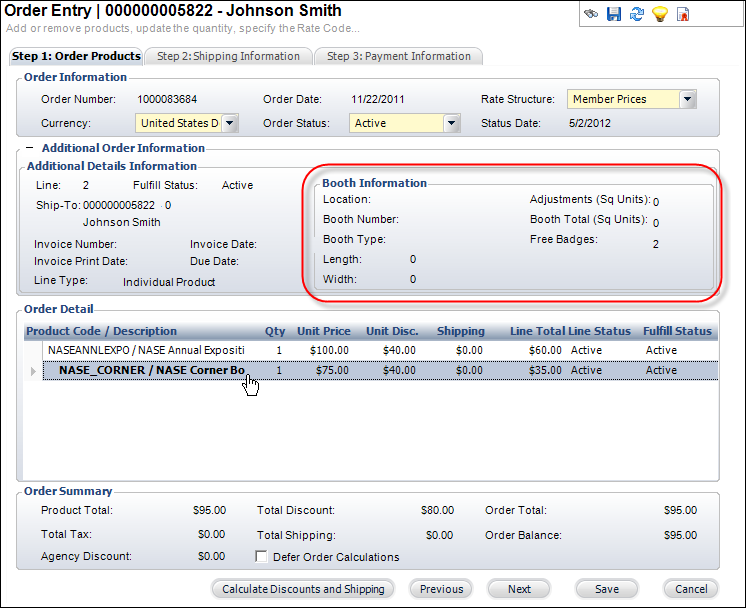The height and width of the screenshot is (608, 746).
Task: Toggle Defer Order Calculations checkbox
Action: (x=263, y=557)
